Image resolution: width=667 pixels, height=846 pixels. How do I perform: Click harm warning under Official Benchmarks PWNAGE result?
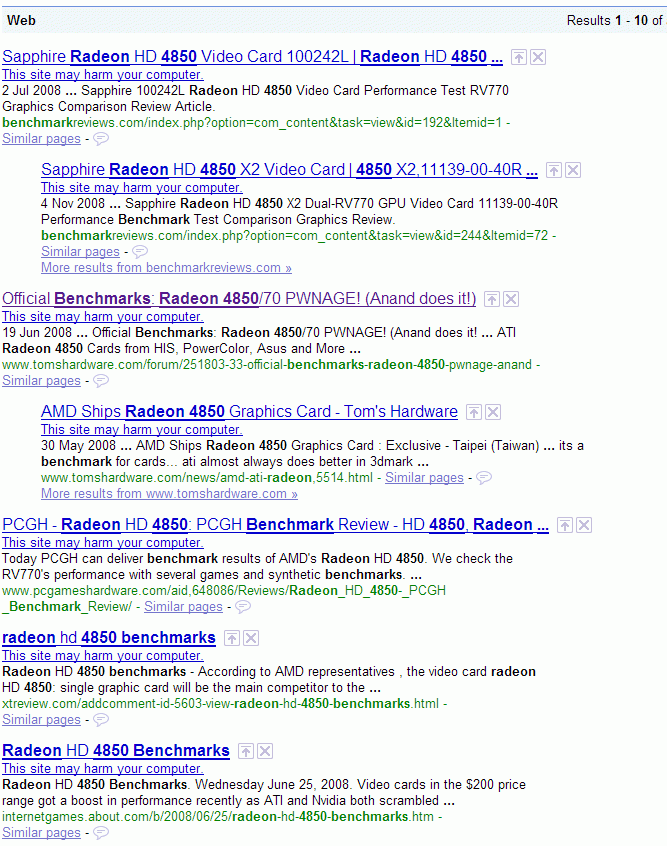click(103, 317)
